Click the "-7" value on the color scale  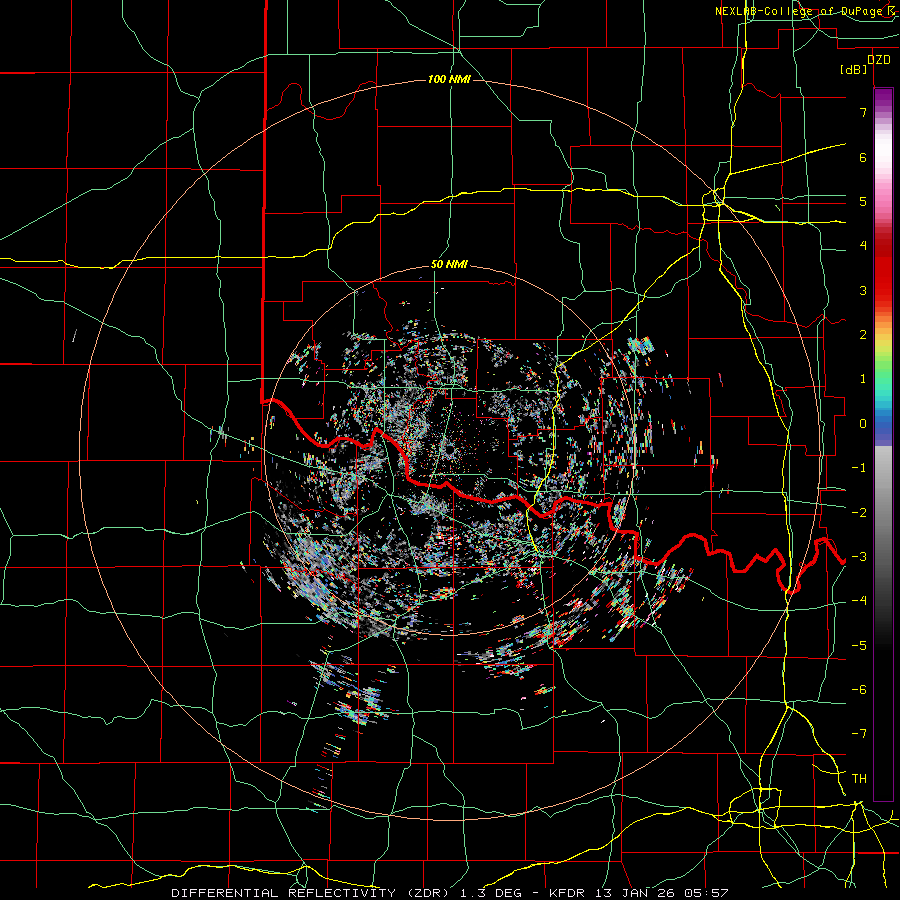859,734
